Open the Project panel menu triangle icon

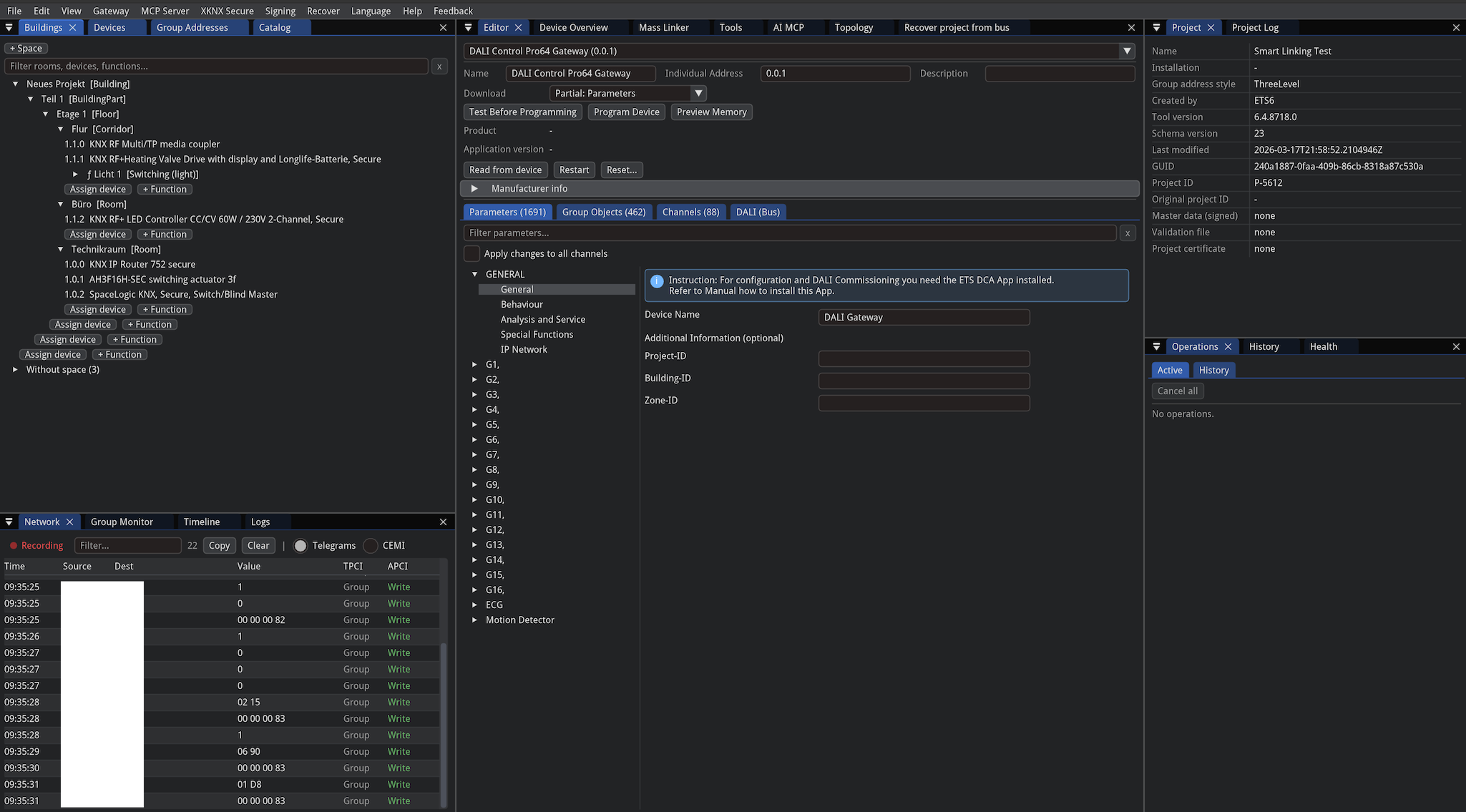tap(1156, 27)
